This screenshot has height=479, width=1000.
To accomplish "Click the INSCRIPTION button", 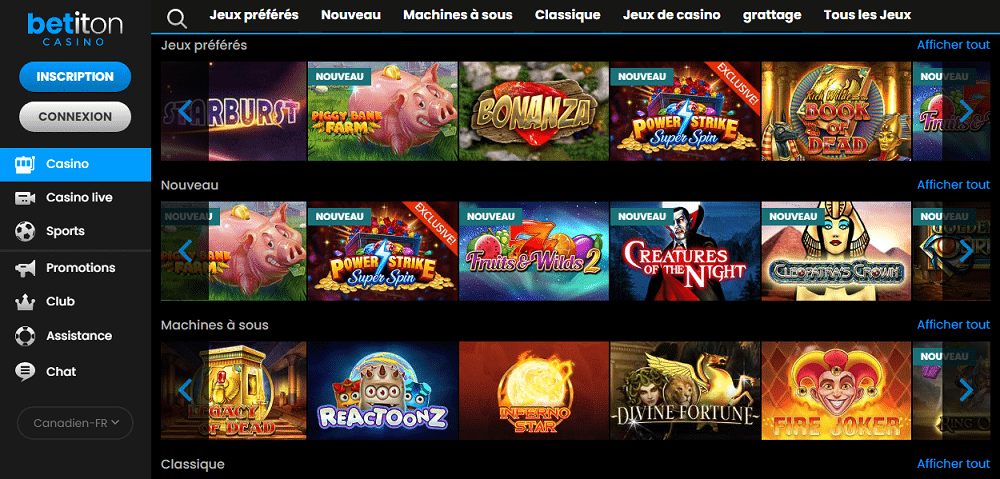I will (x=75, y=77).
